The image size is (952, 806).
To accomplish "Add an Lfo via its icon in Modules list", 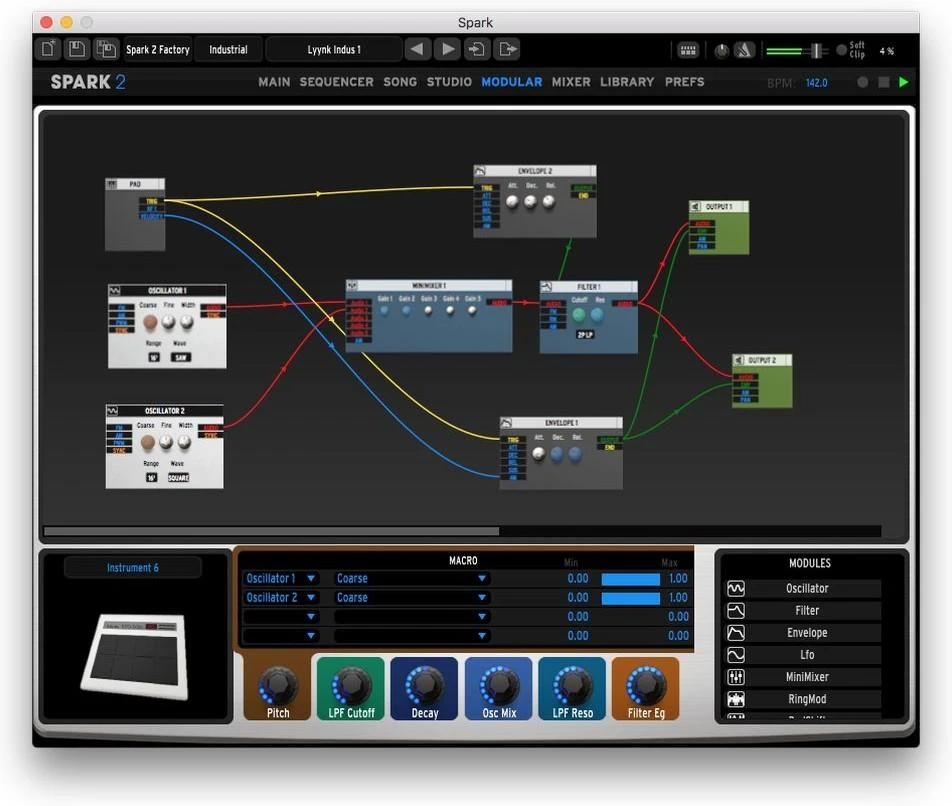I will (x=735, y=654).
